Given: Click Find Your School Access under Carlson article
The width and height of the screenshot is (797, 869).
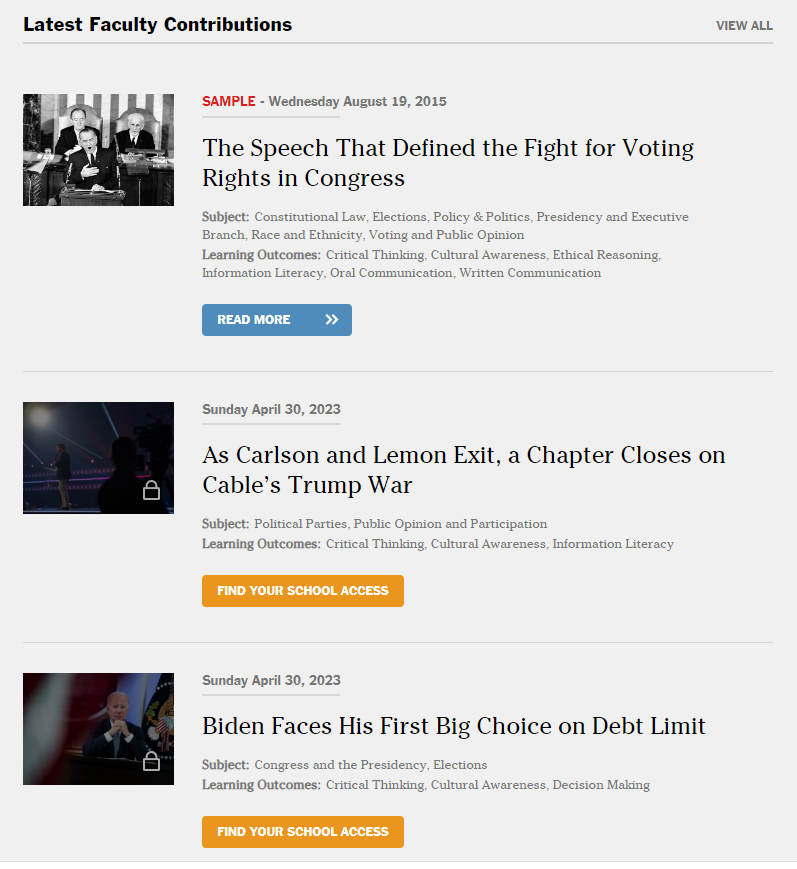Looking at the screenshot, I should (303, 591).
